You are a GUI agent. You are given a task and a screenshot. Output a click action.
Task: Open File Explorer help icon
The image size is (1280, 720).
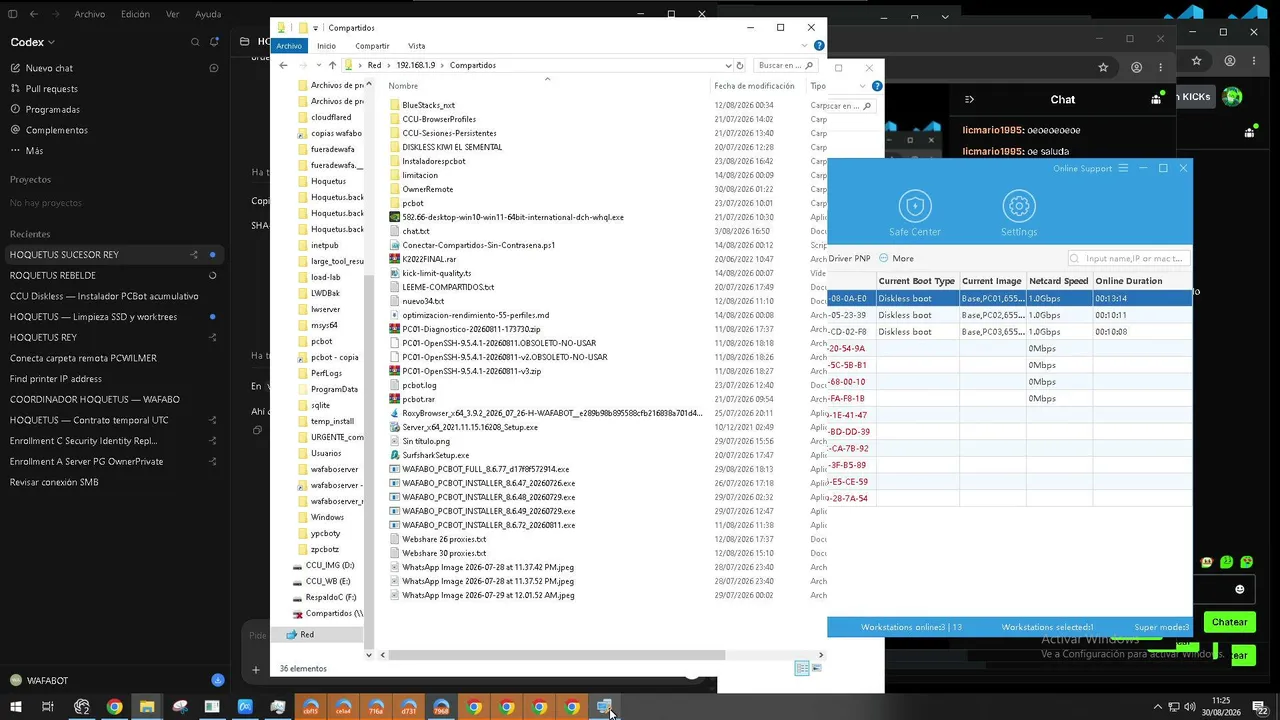click(820, 46)
